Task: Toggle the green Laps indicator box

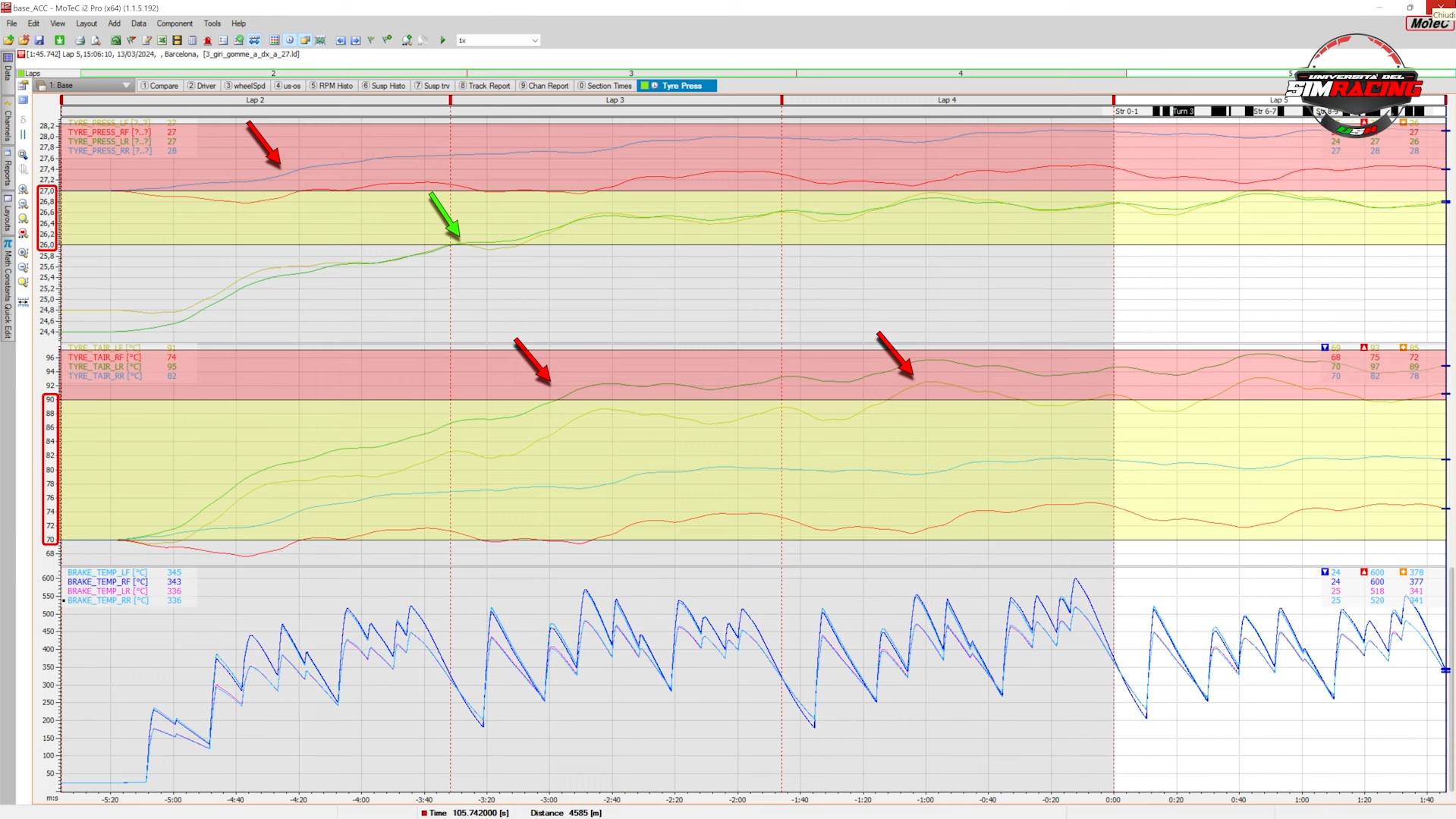Action: point(21,74)
